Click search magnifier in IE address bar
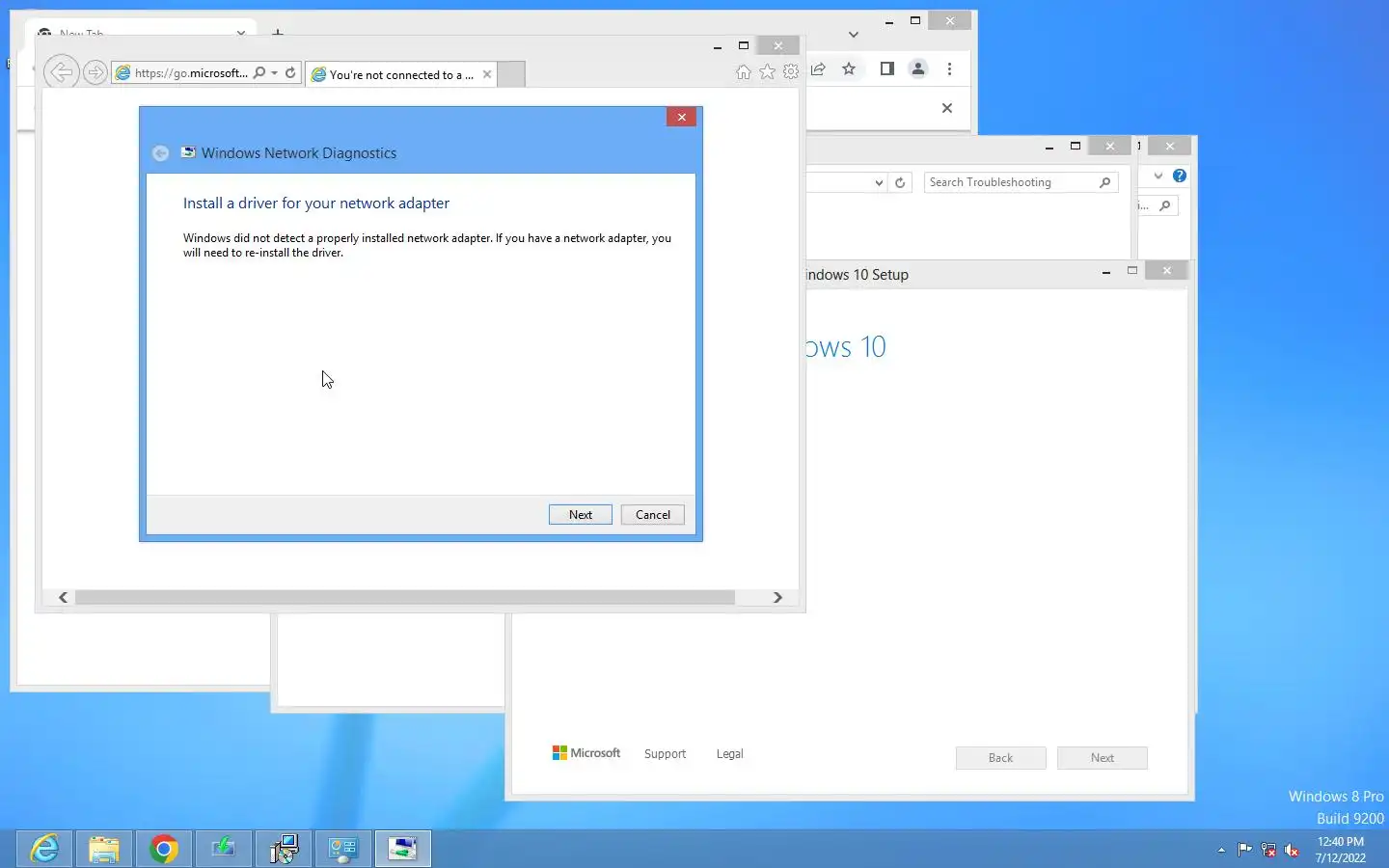The width and height of the screenshot is (1389, 868). click(x=259, y=72)
